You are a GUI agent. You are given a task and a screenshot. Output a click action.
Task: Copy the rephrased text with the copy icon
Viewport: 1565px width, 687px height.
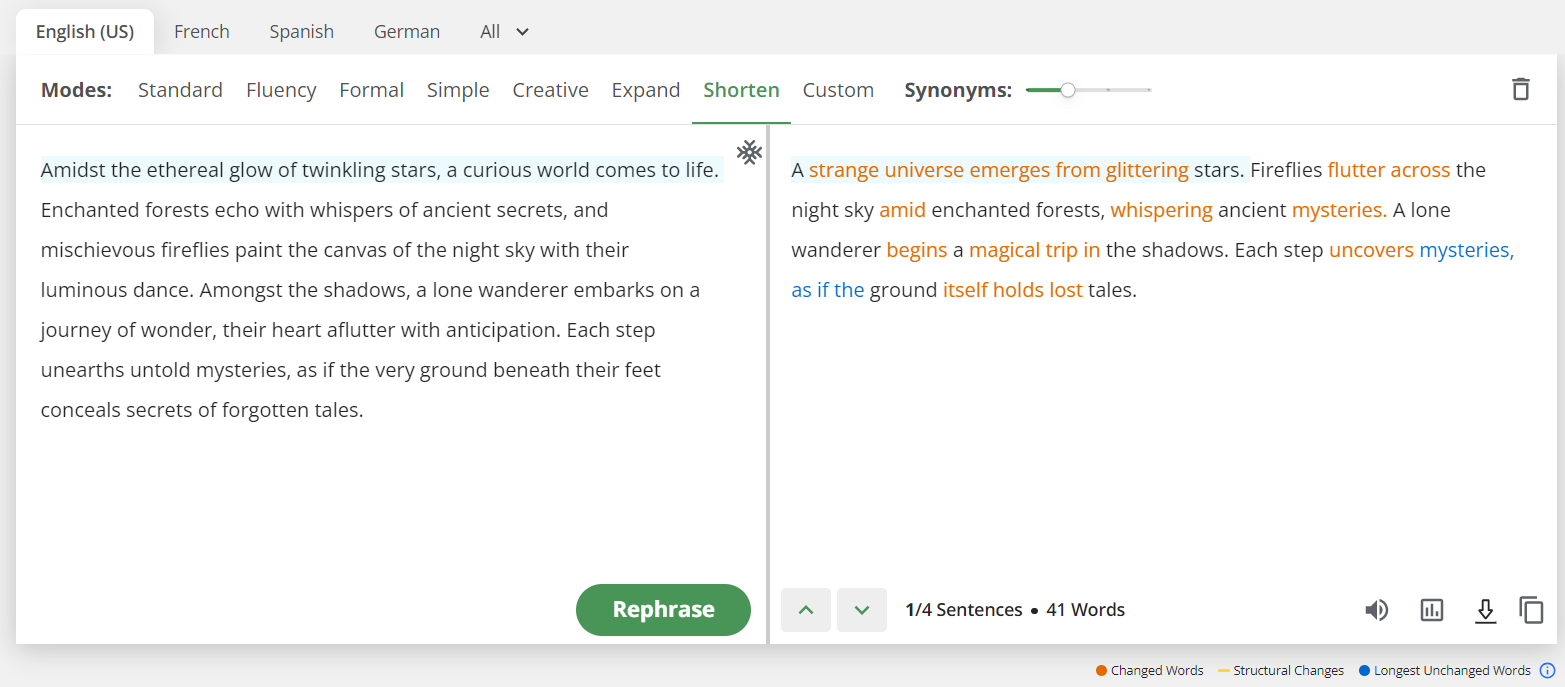1532,610
